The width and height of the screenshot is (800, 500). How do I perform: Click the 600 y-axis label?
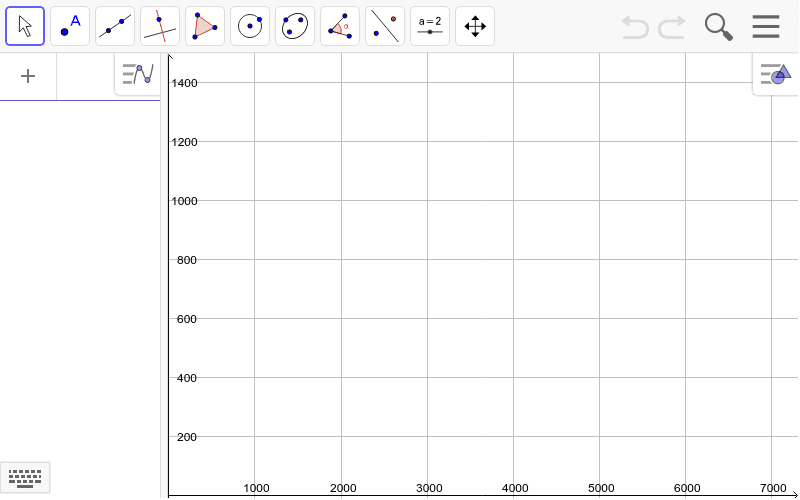click(187, 319)
